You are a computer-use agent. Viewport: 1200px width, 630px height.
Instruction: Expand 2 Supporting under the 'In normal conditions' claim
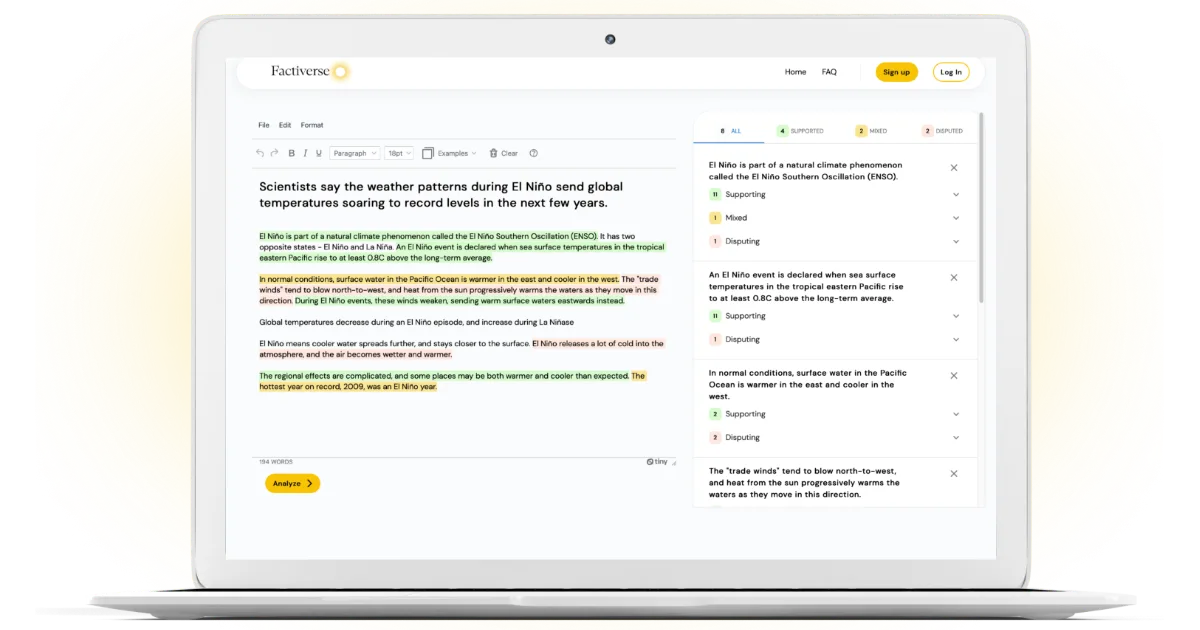pos(834,414)
